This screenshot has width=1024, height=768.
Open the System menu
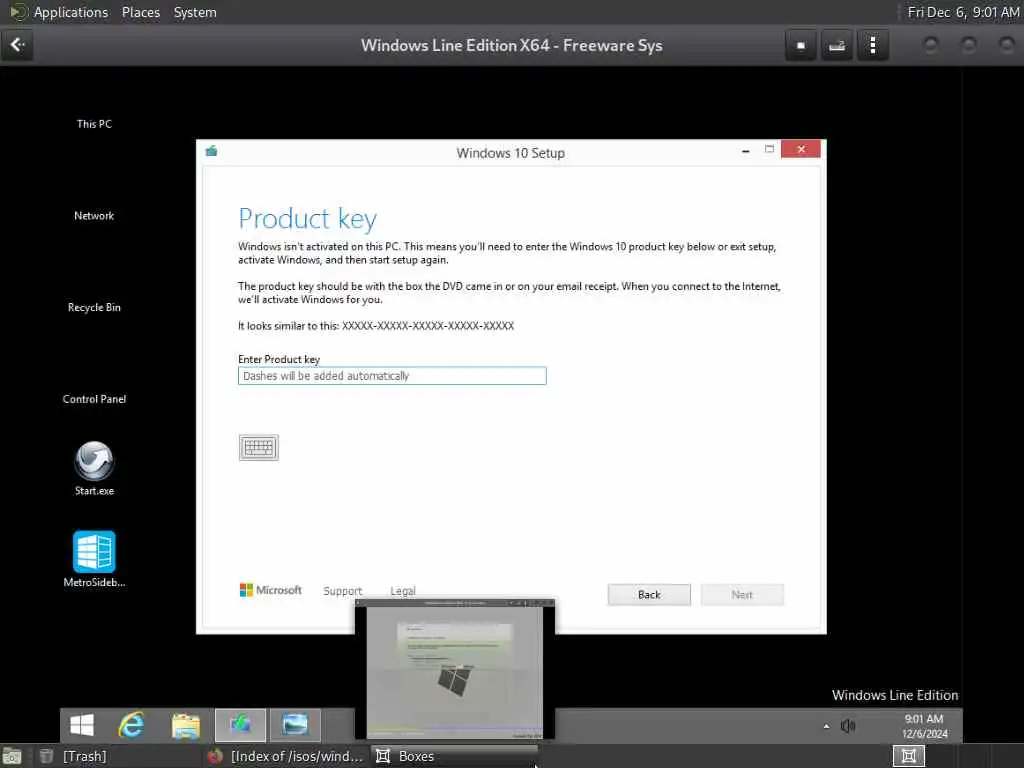[195, 12]
